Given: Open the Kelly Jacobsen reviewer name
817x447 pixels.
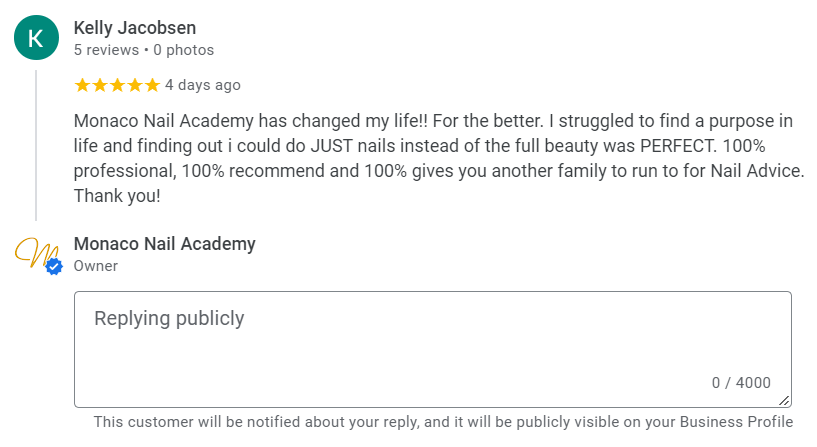Looking at the screenshot, I should coord(135,28).
